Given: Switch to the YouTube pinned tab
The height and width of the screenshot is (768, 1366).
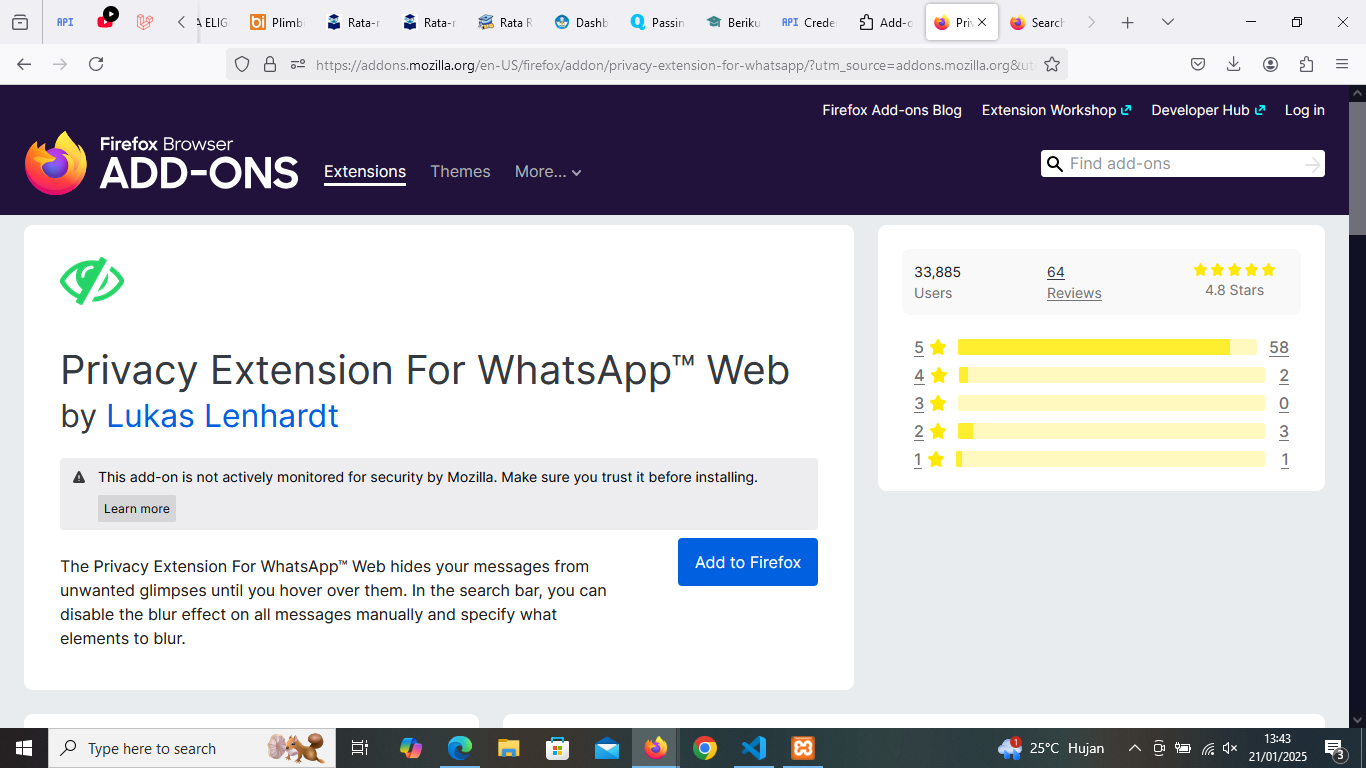Looking at the screenshot, I should (106, 21).
